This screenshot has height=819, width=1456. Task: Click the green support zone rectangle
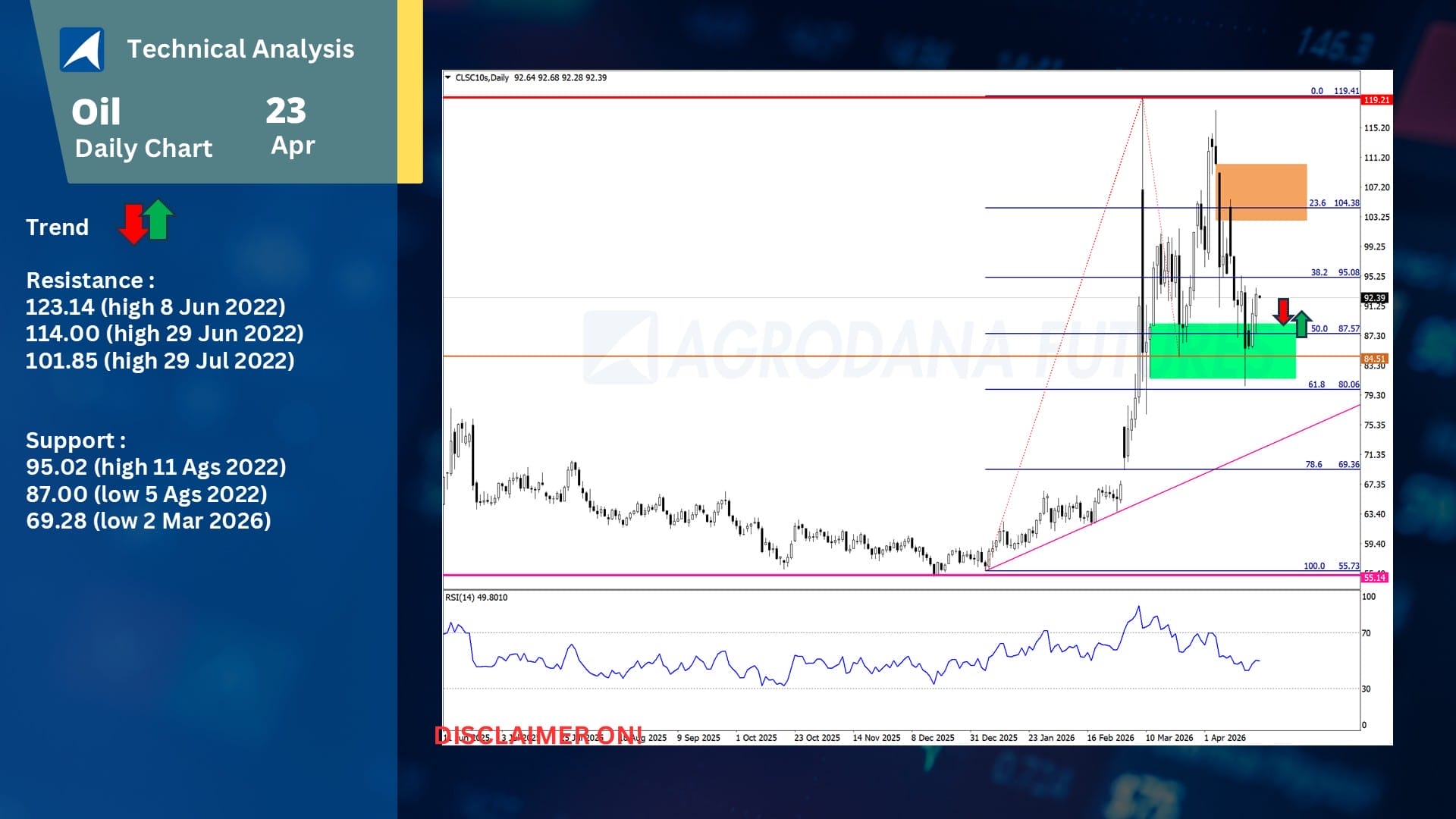1222,351
